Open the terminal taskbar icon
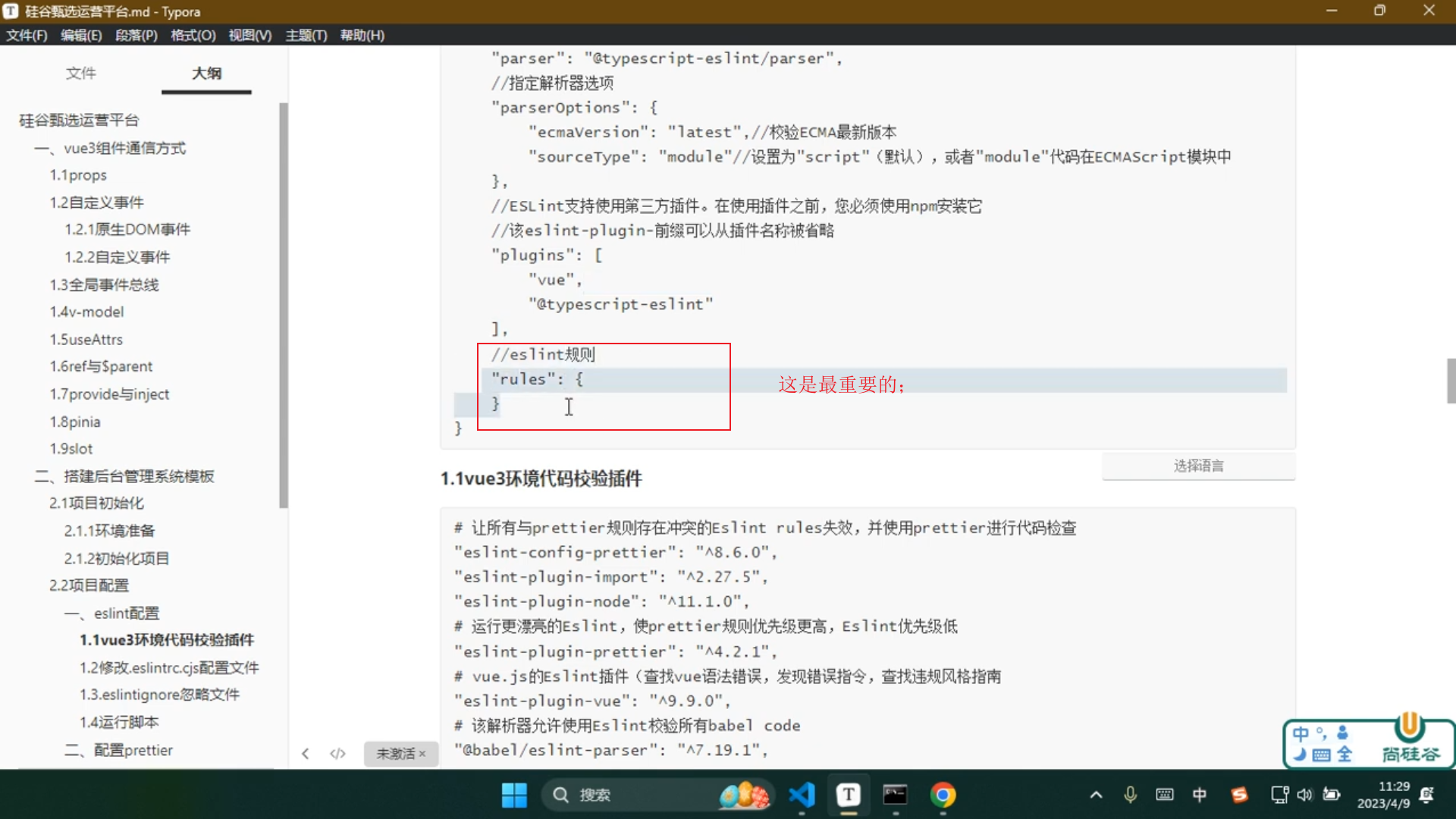 tap(895, 795)
